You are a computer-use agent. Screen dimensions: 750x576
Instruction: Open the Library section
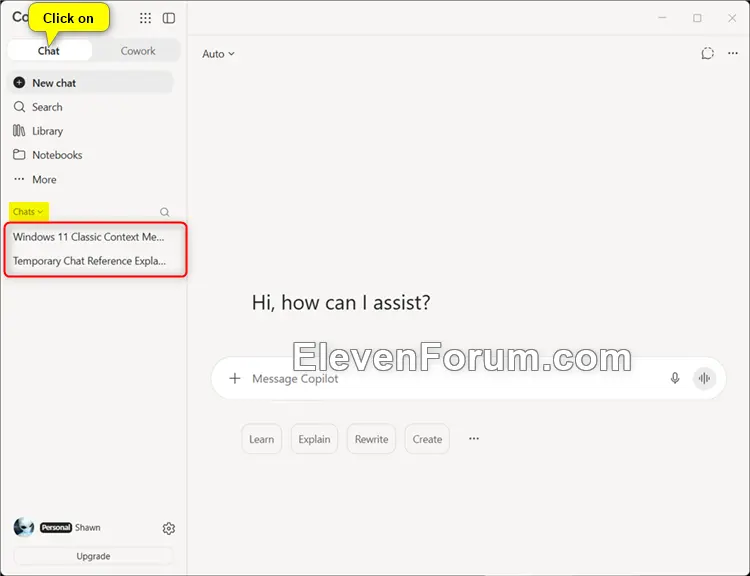coord(38,131)
